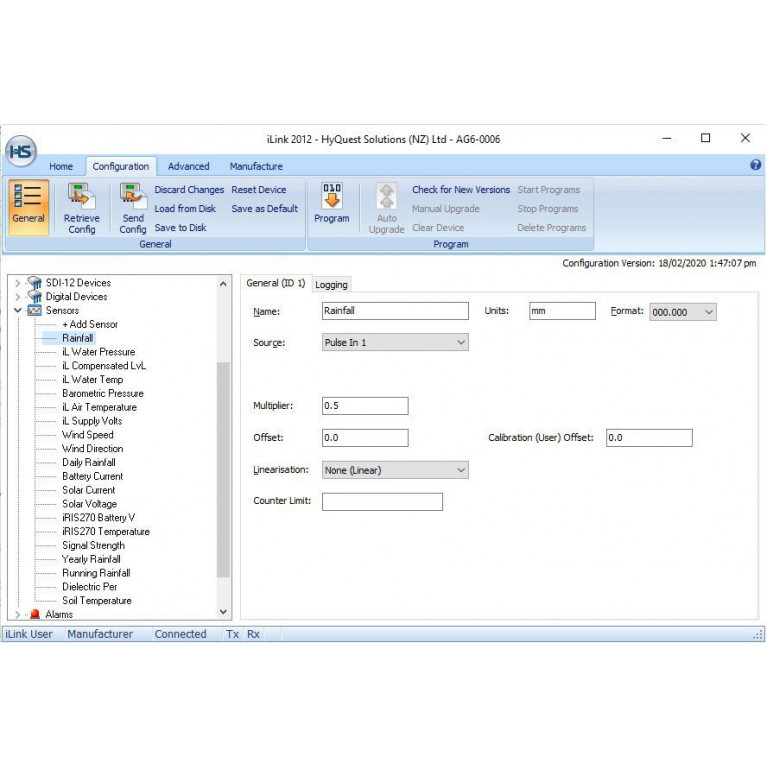
Task: Click the Auto Upgrade icon
Action: [386, 196]
